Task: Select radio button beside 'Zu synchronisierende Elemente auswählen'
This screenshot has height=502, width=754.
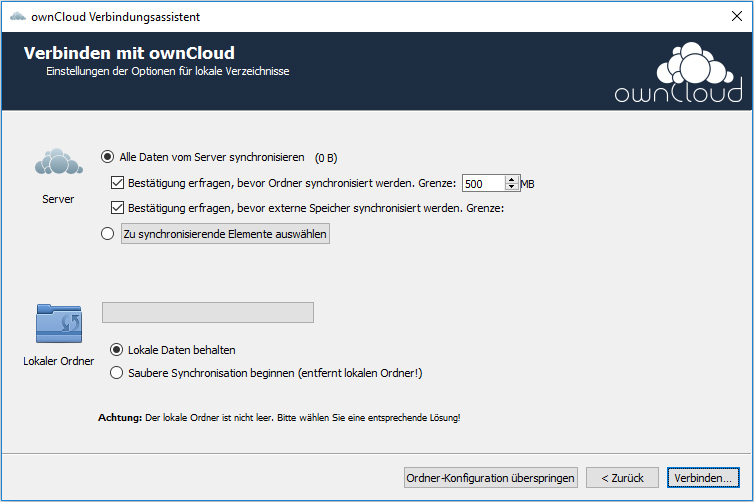Action: click(x=107, y=234)
